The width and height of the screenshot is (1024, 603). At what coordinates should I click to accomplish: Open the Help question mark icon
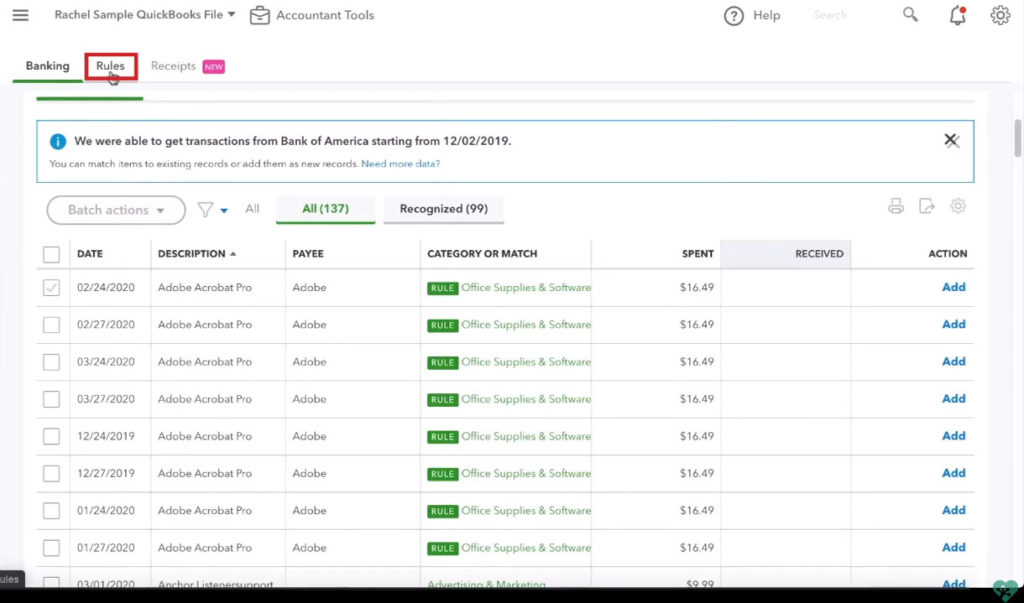(734, 16)
